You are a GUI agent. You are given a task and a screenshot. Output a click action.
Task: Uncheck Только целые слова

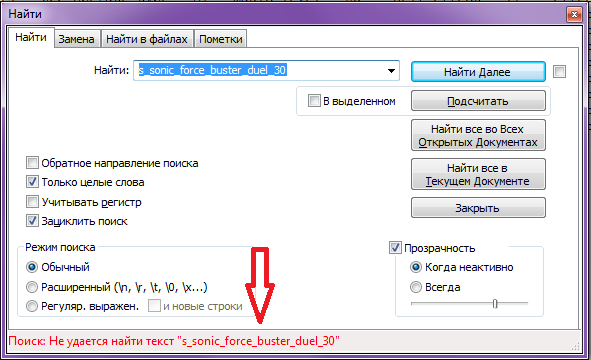[x=32, y=182]
